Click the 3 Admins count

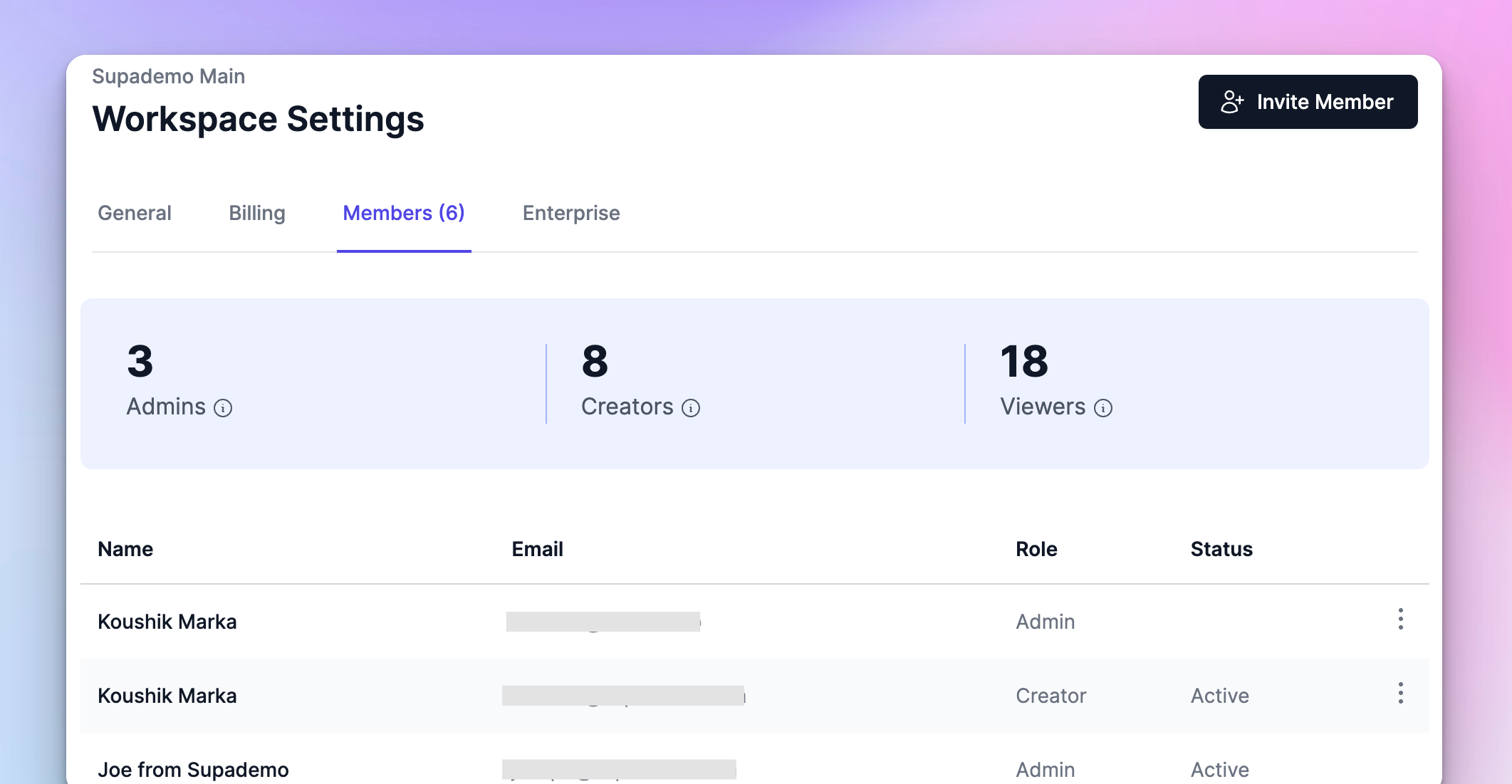[x=140, y=361]
